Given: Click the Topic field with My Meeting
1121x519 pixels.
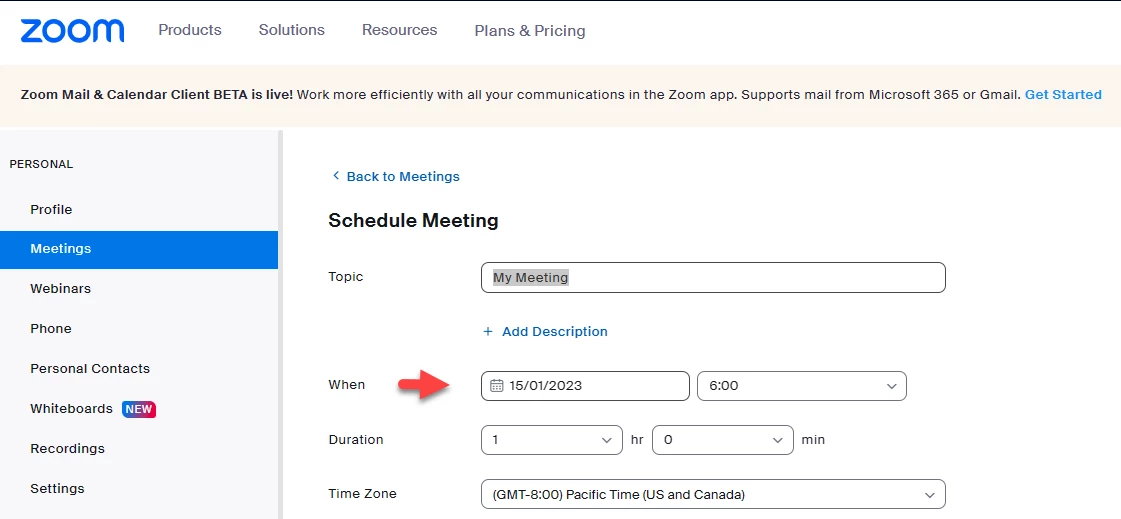Looking at the screenshot, I should [713, 277].
